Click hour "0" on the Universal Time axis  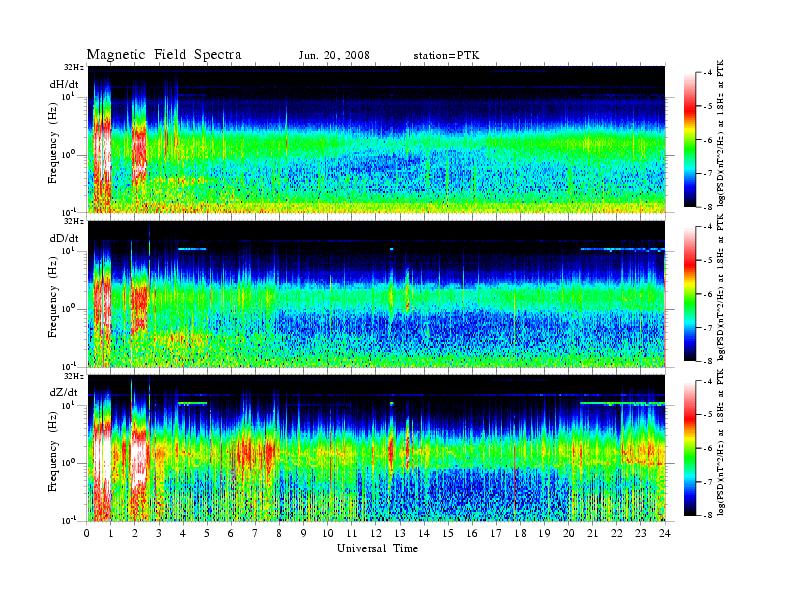87,533
